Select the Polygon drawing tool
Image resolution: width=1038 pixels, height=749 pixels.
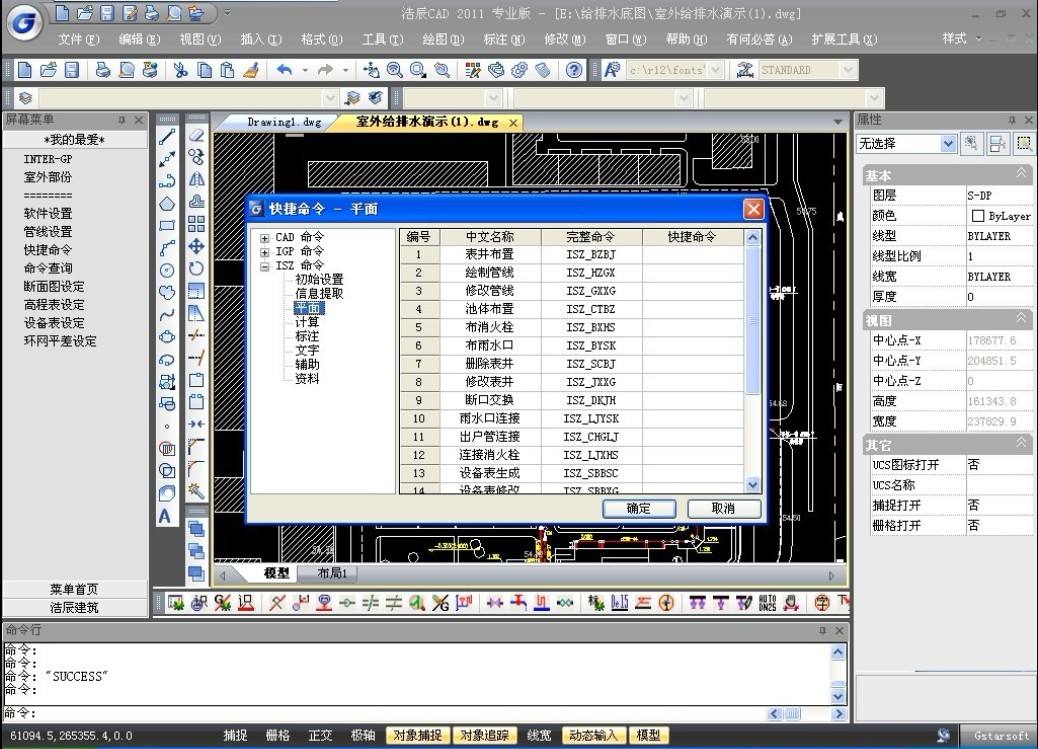coord(167,204)
